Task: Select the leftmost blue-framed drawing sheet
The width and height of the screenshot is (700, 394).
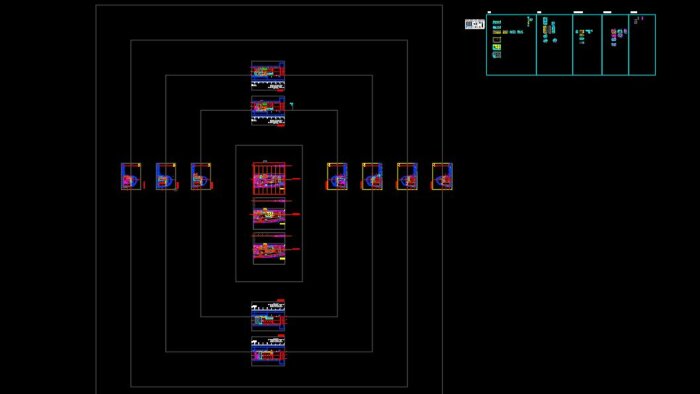Action: click(131, 176)
